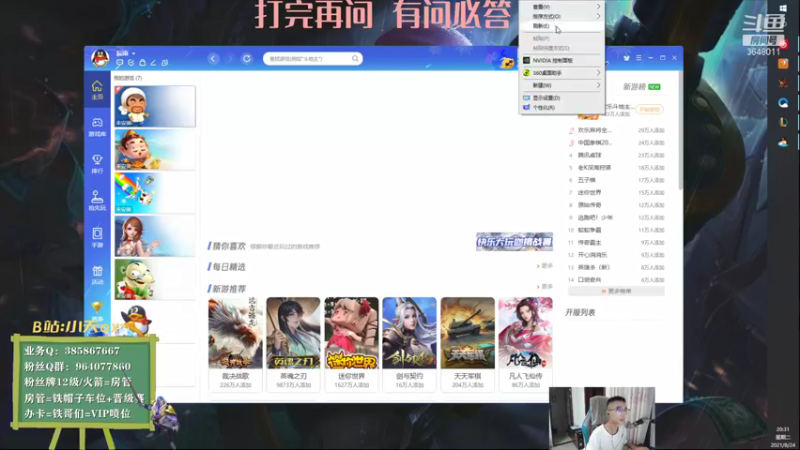Select 刷新(E) in the context menu
Screen dimensions: 800x450
562,26
